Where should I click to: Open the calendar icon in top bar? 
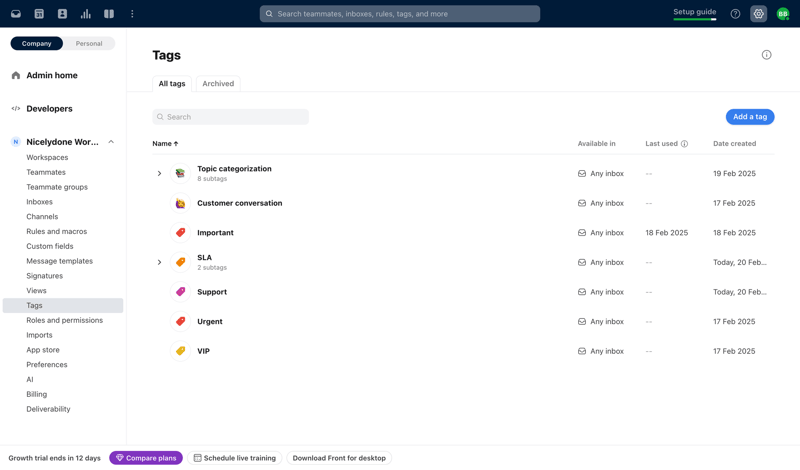pos(39,14)
